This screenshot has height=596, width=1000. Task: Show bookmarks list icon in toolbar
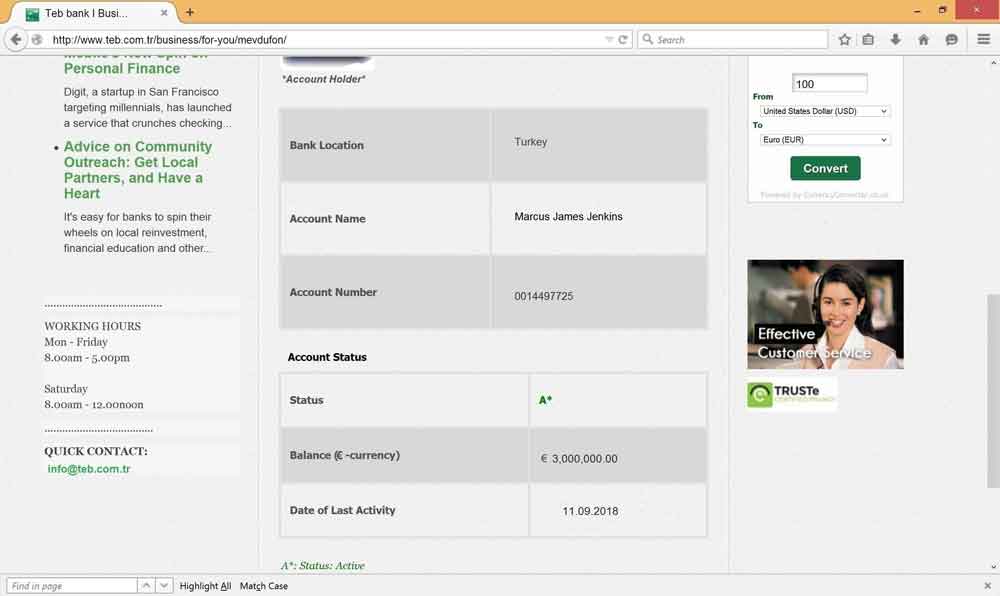click(868, 40)
